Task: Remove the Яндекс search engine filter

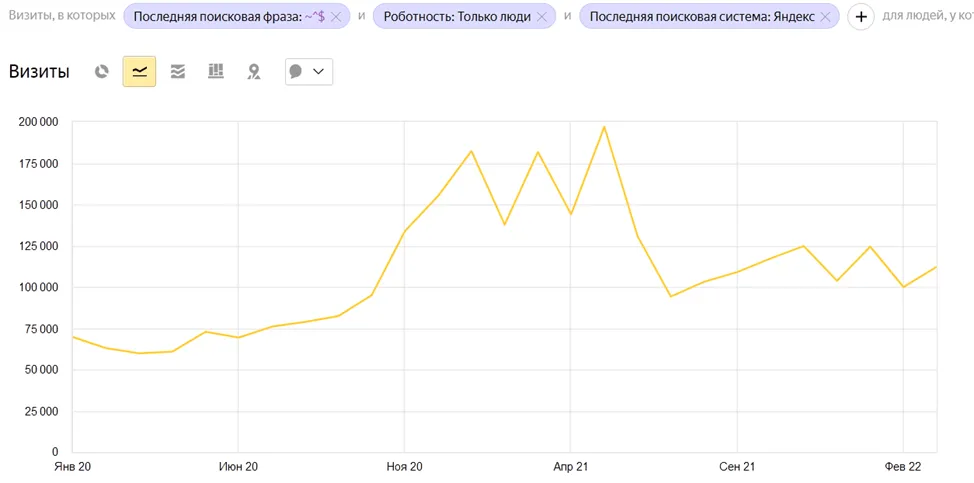Action: (x=825, y=17)
